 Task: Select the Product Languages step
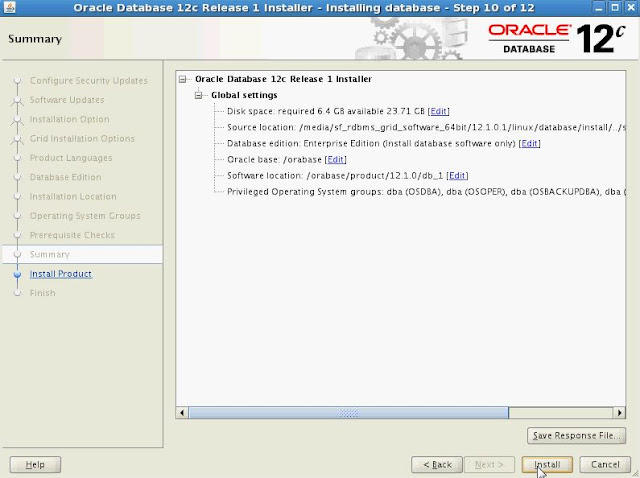point(71,158)
